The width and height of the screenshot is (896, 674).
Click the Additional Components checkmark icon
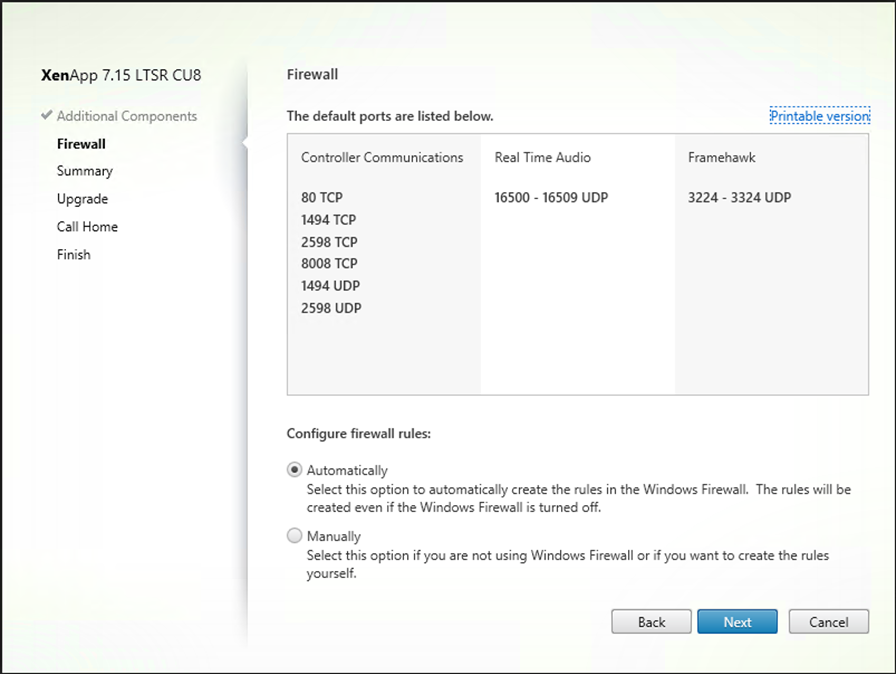(x=47, y=115)
